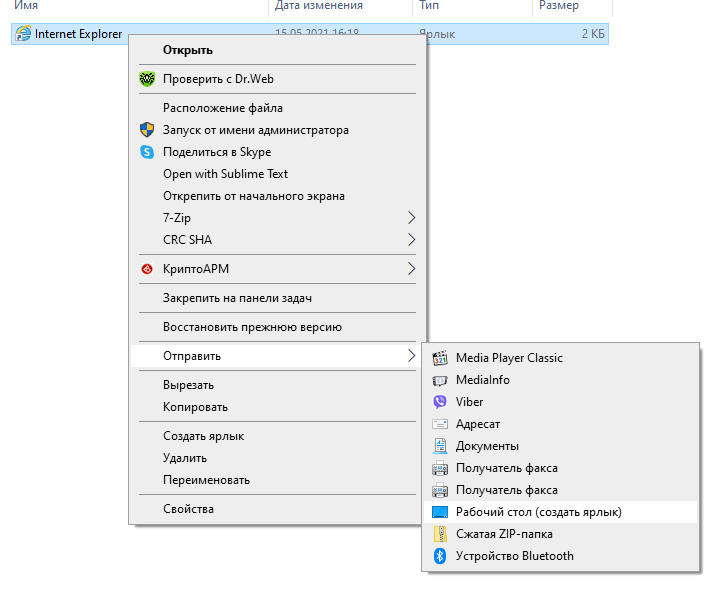Choose Создать ярлык
Viewport: 721px width, 589px height.
277,436
